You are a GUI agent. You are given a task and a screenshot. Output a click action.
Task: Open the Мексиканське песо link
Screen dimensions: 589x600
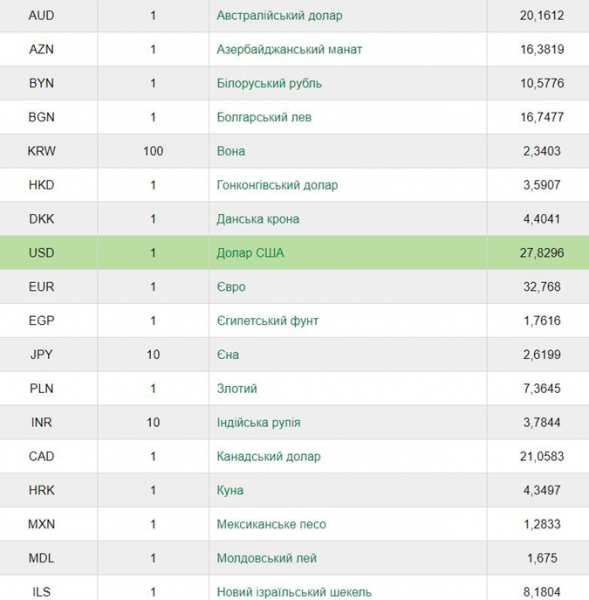click(x=271, y=524)
